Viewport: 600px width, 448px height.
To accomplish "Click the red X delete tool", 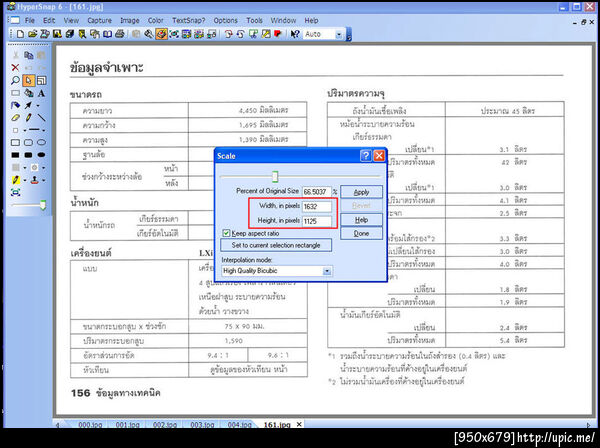I will pyautogui.click(x=15, y=68).
